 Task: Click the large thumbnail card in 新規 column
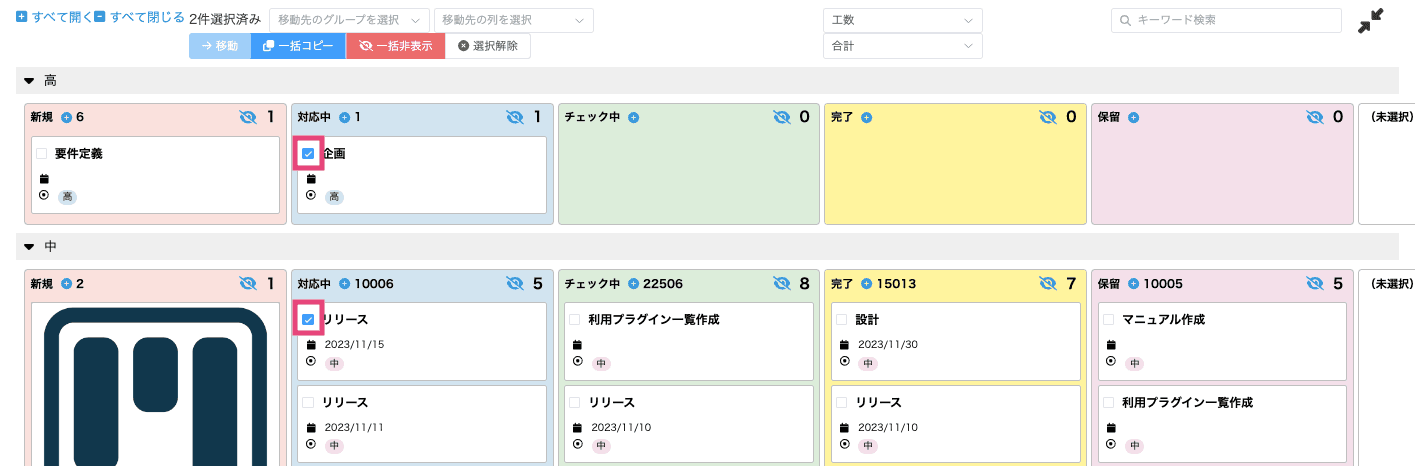[155, 385]
